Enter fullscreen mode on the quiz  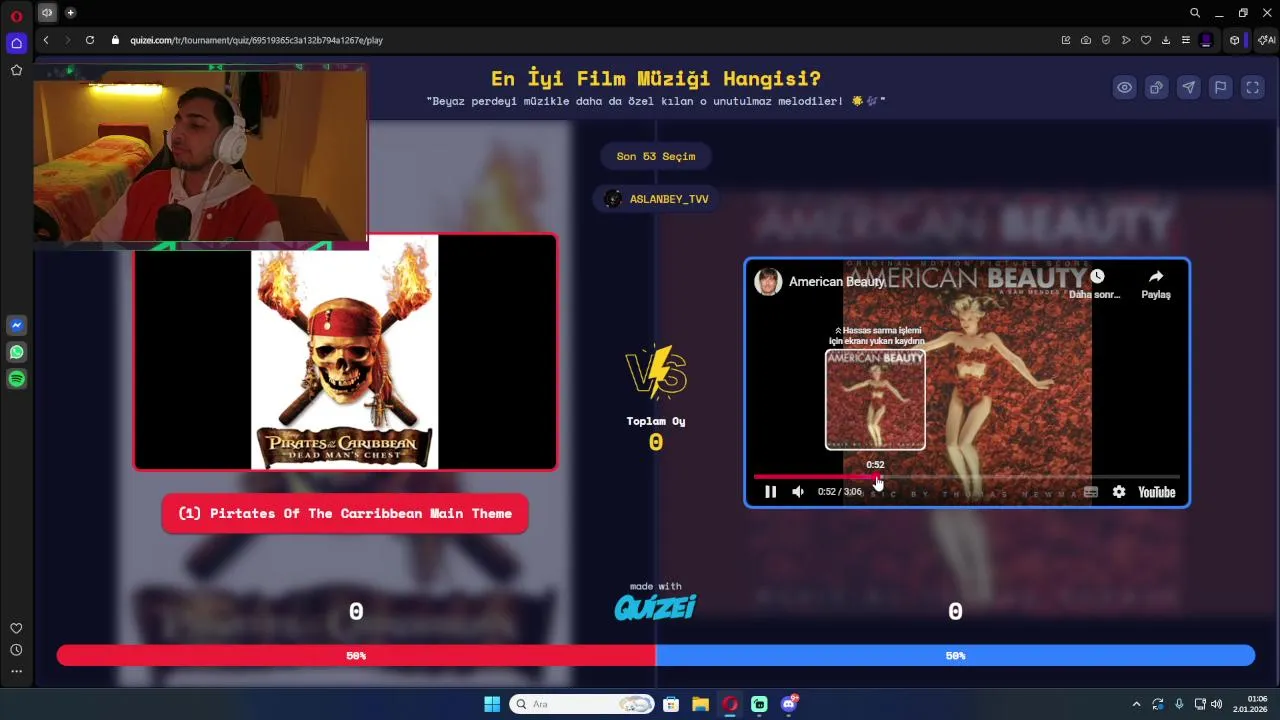point(1253,87)
